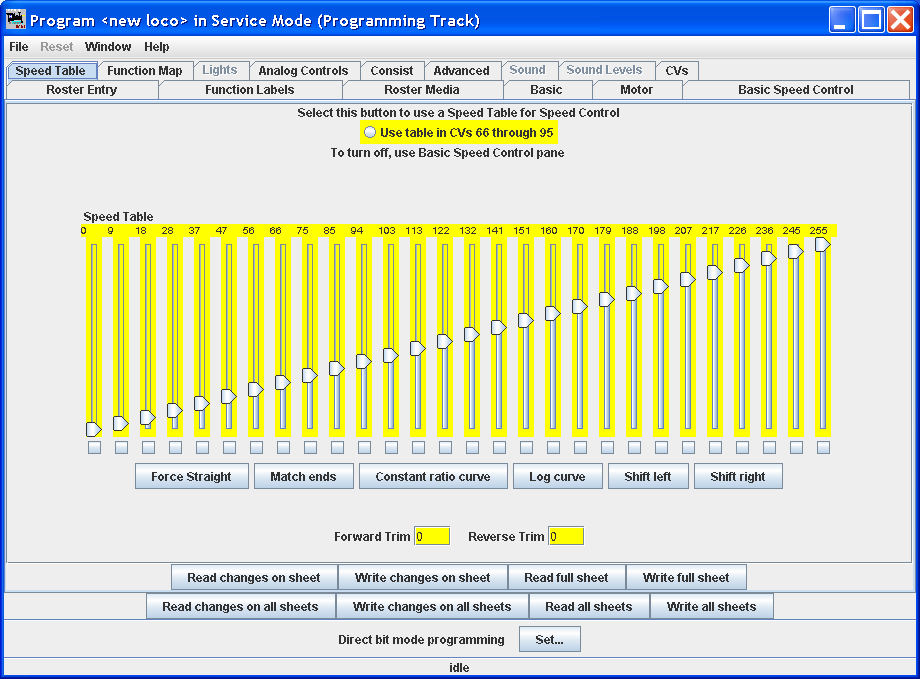
Task: Select 'Use table in CVs 66 through 95'
Action: click(371, 132)
